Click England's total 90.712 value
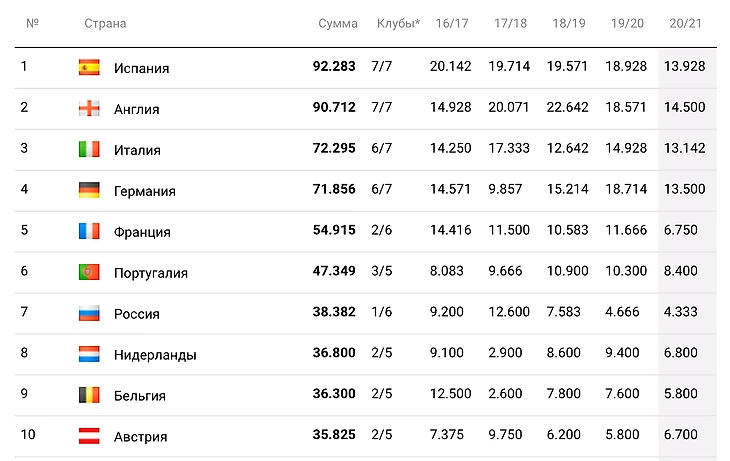730x461 pixels. coord(334,109)
